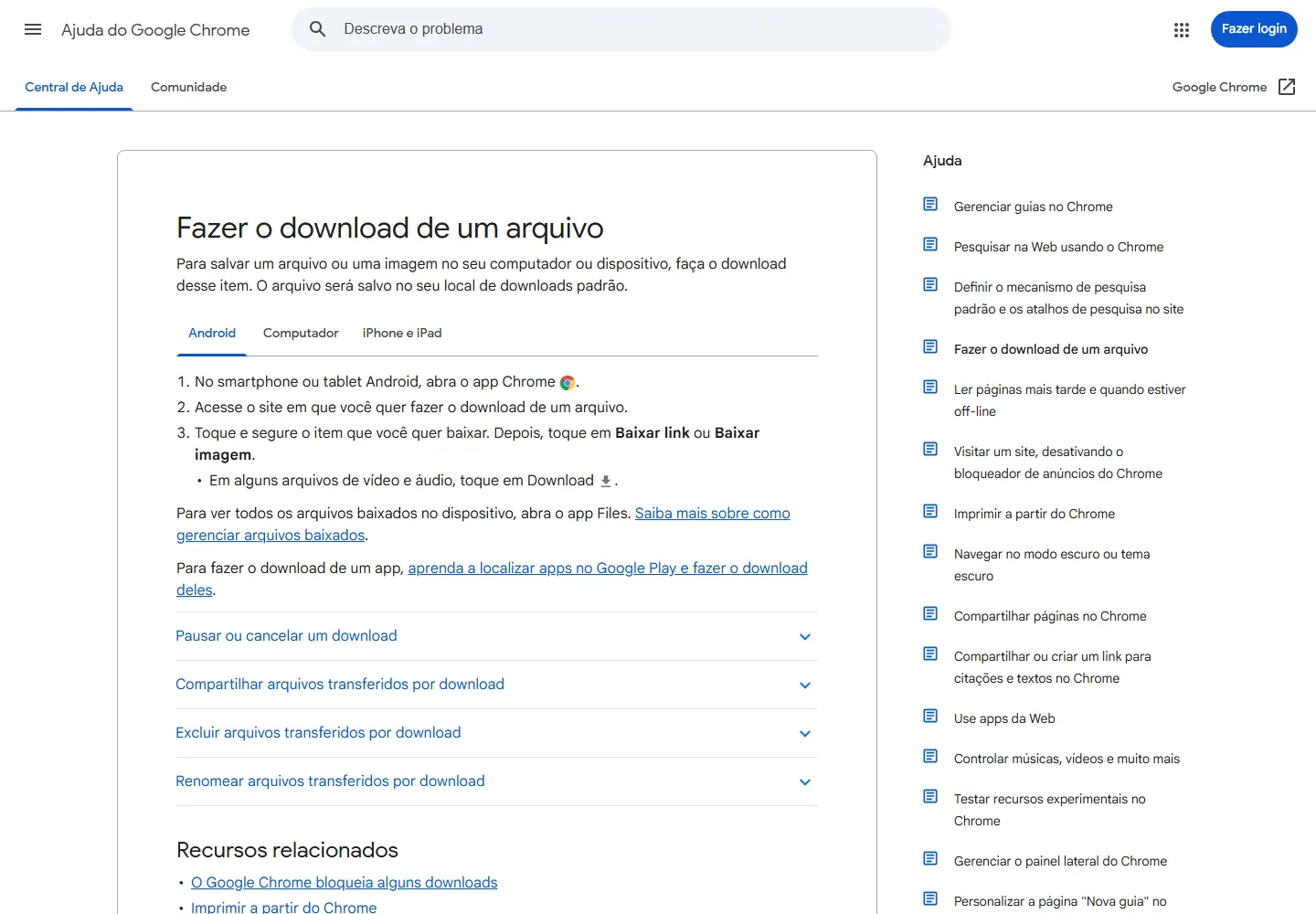The width and height of the screenshot is (1316, 914).
Task: Open Imprimir a partir do Chrome related link
Action: [x=283, y=908]
